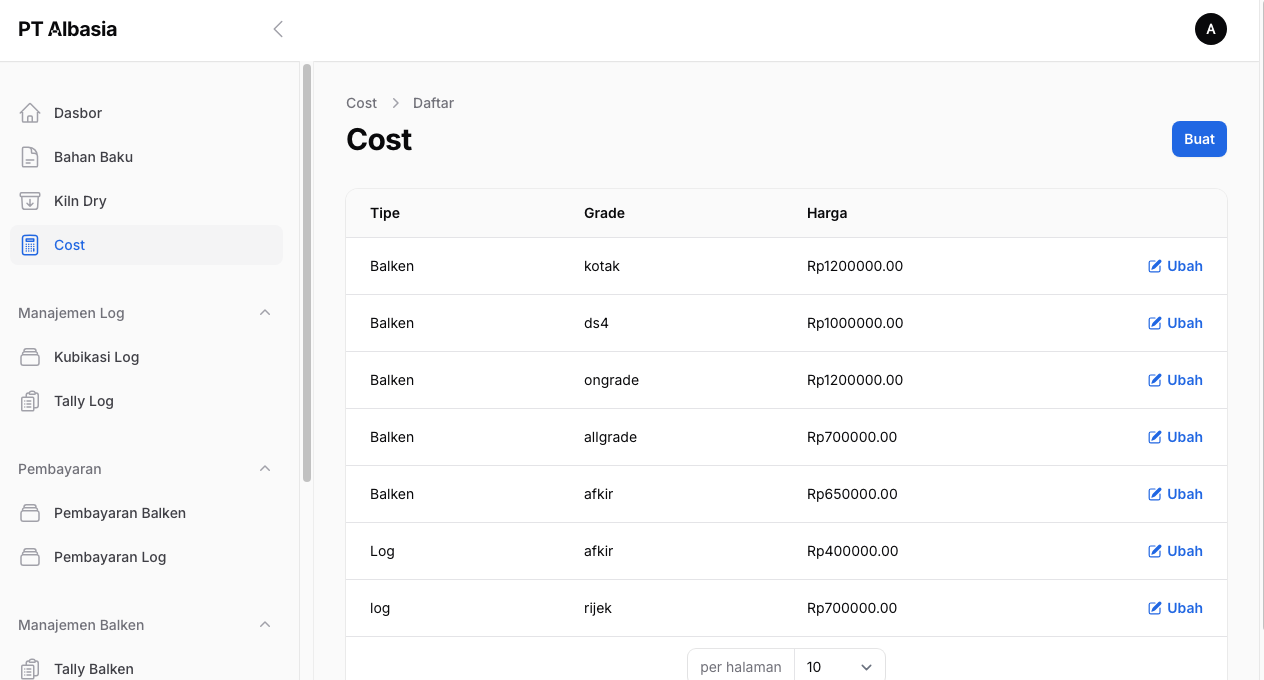Open the user avatar menu
The height and width of the screenshot is (680, 1264).
pos(1210,29)
